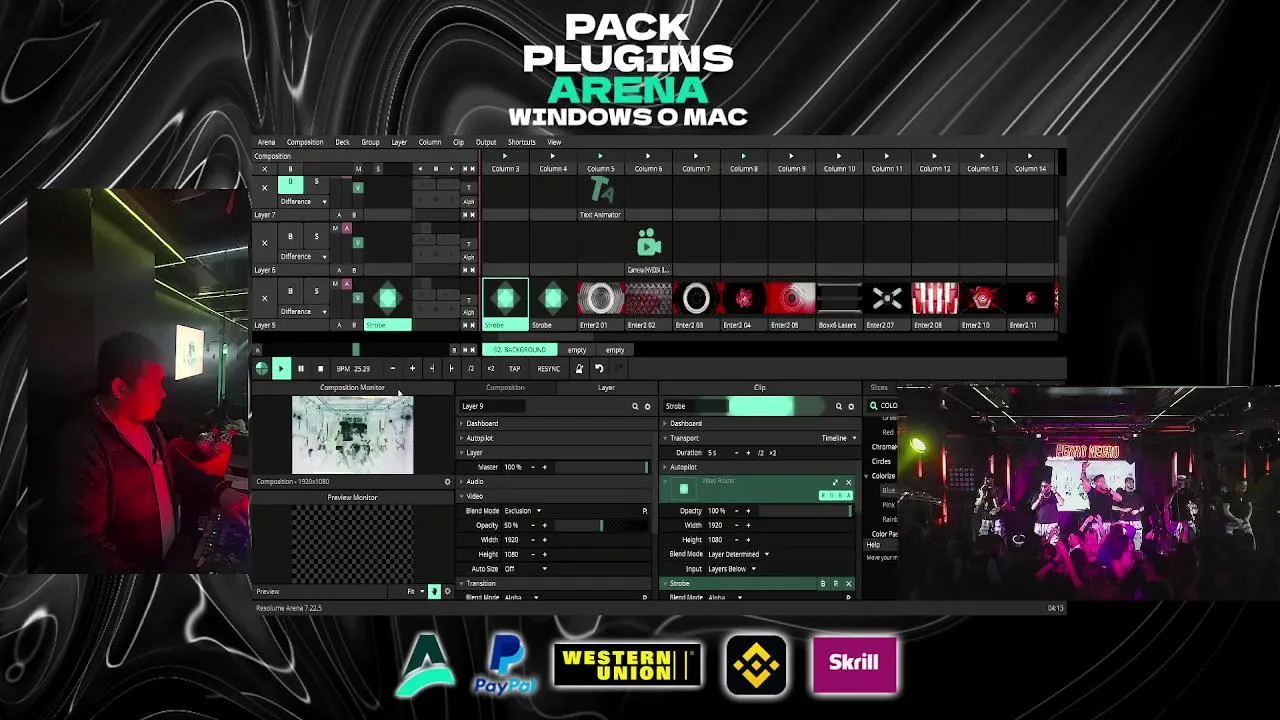The width and height of the screenshot is (1280, 720).
Task: Open Layer 7 Difference blend dropdown
Action: (303, 202)
